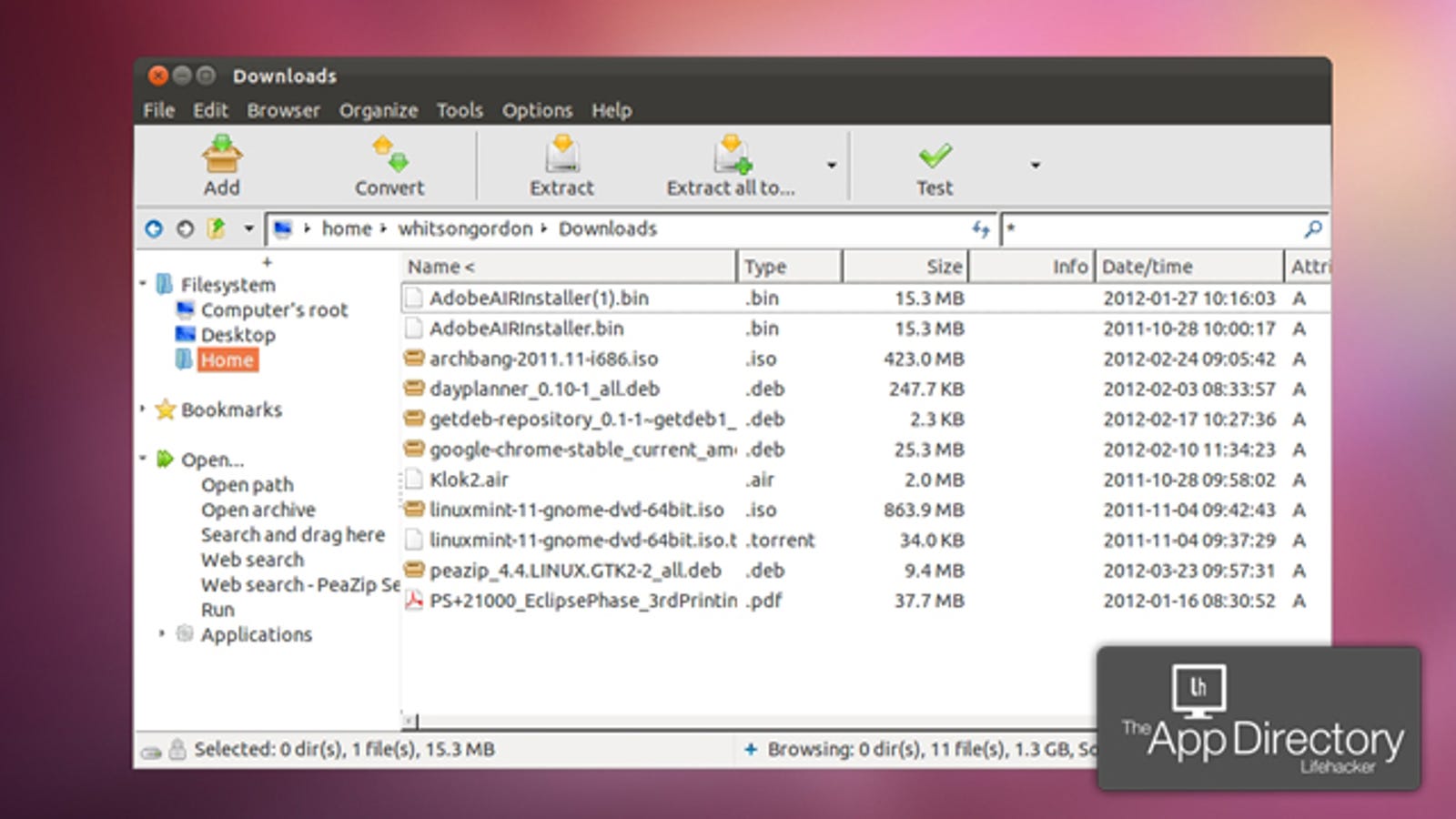This screenshot has height=819, width=1456.
Task: Expand the Bookmarks tree node
Action: (143, 409)
